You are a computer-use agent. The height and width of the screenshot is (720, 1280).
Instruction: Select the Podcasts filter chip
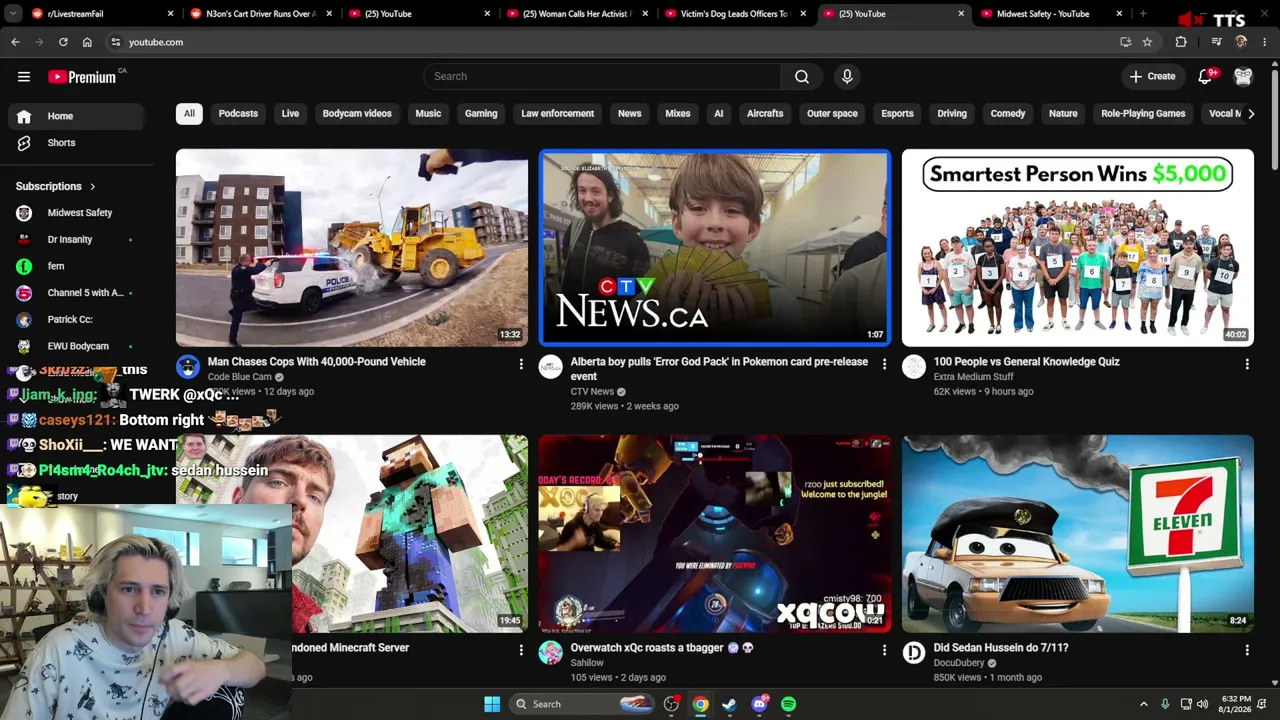[238, 114]
